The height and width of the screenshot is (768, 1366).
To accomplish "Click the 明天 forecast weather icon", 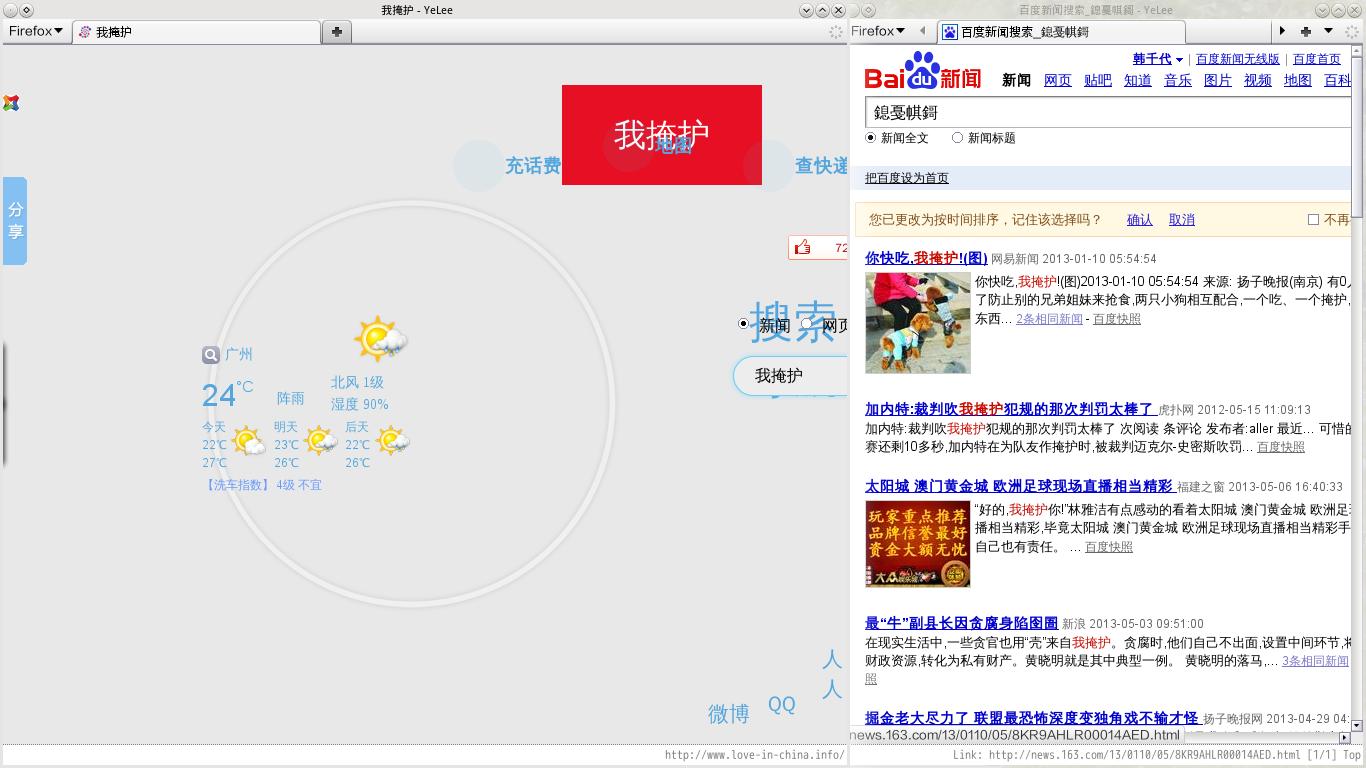I will point(320,441).
